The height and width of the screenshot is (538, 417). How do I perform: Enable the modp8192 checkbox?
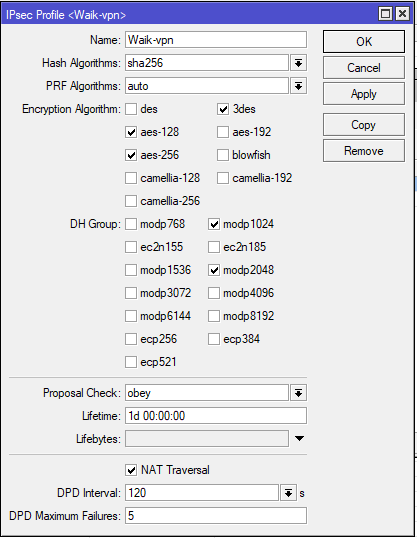point(214,316)
